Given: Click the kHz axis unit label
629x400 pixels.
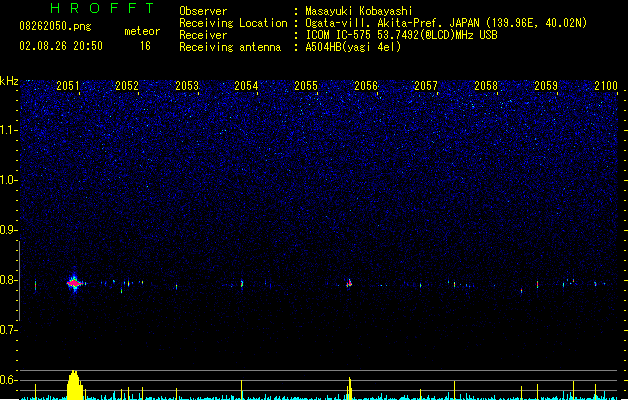Looking at the screenshot, I should click(x=9, y=81).
